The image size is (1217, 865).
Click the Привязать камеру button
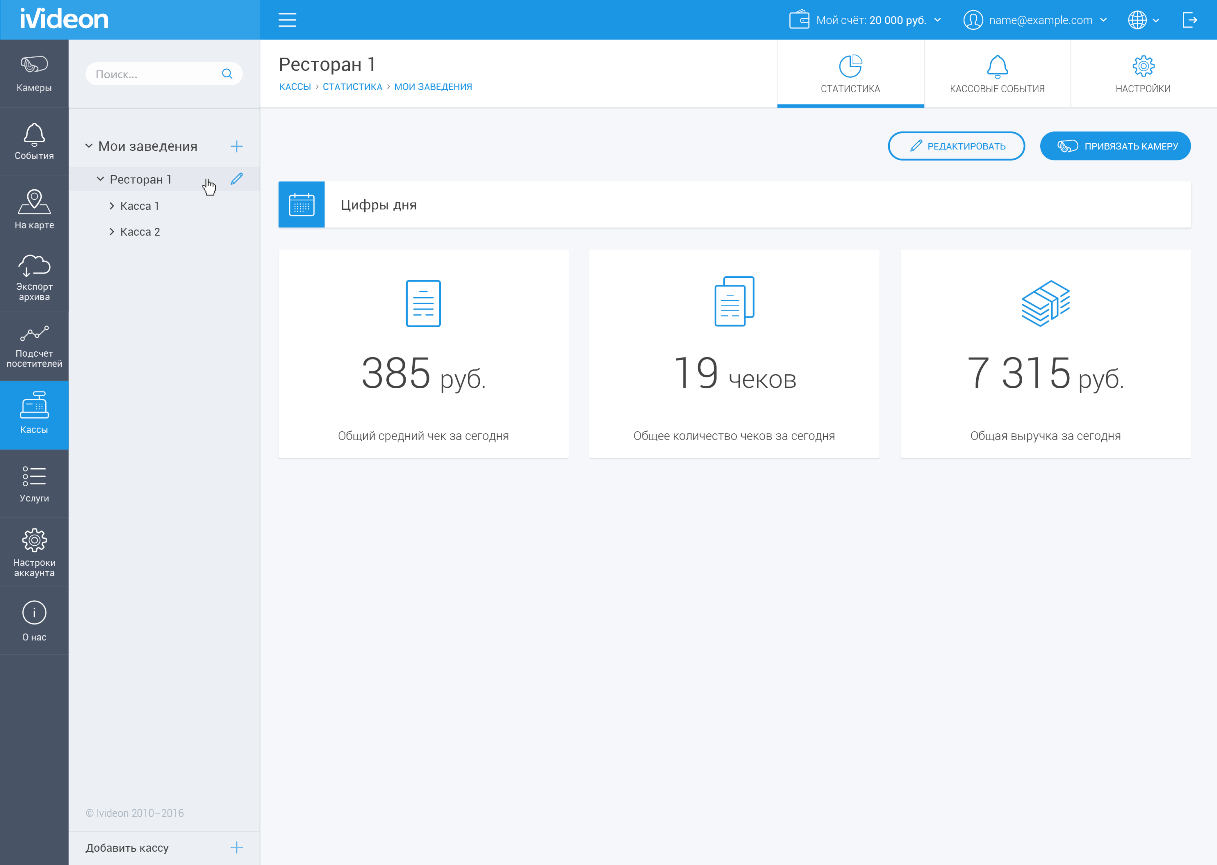point(1116,146)
